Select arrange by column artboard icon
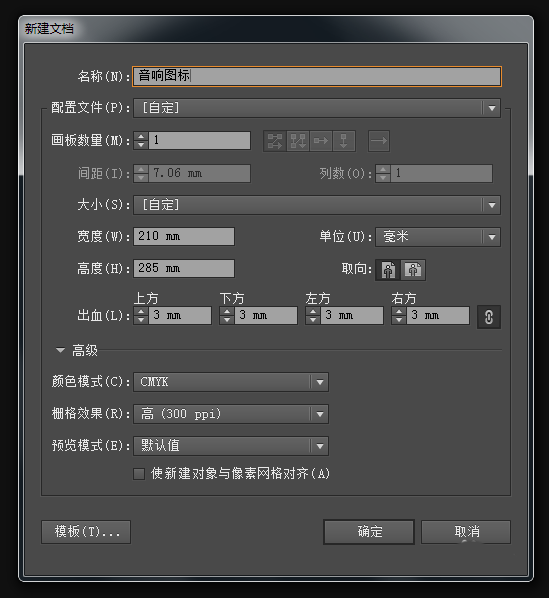This screenshot has width=549, height=598. 344,141
